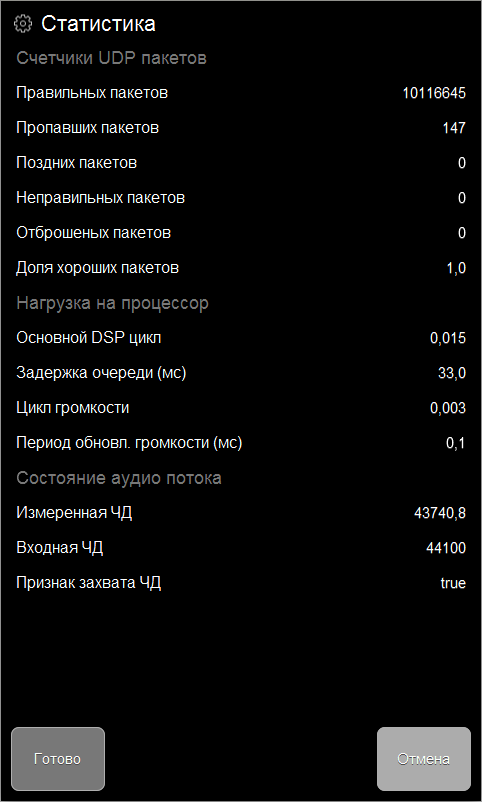The height and width of the screenshot is (802, 482).
Task: Click the Пропавших пакетов row label
Action: pyautogui.click(x=87, y=128)
